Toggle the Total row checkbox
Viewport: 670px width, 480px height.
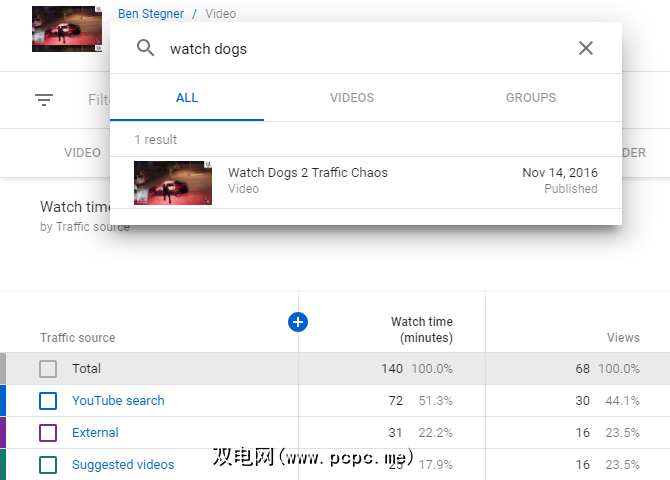[48, 368]
